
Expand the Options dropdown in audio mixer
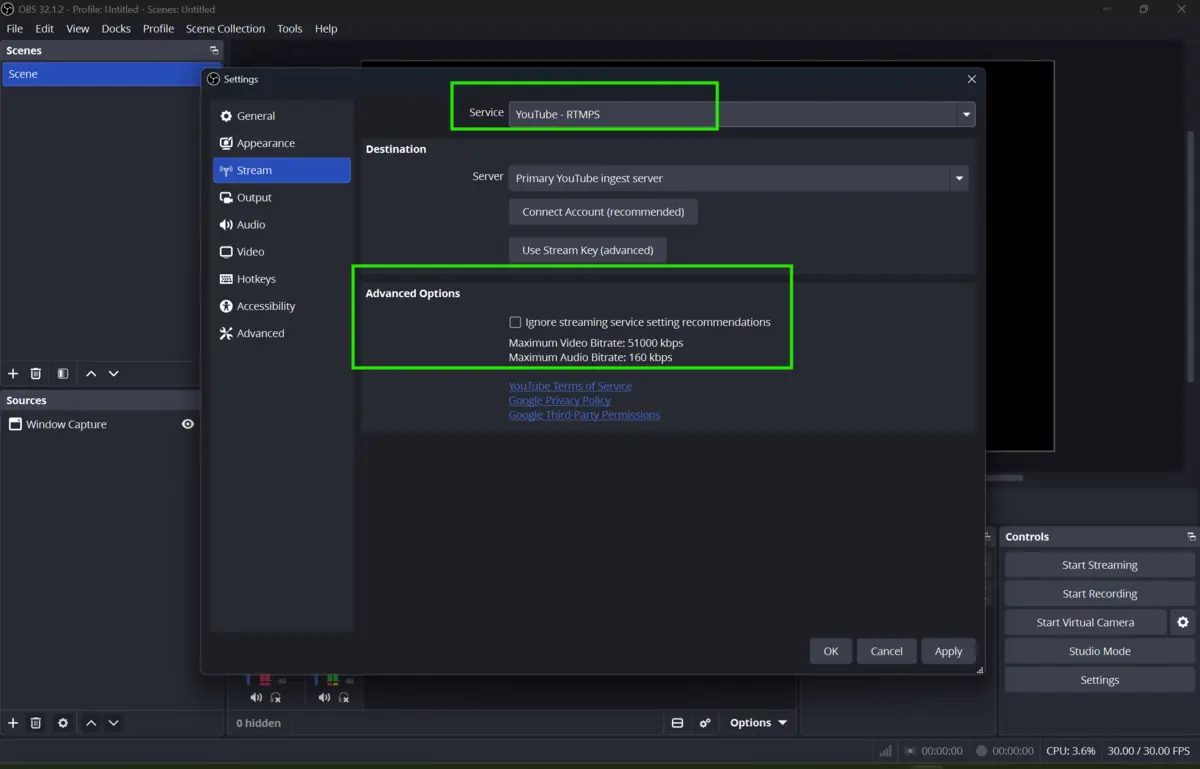758,722
